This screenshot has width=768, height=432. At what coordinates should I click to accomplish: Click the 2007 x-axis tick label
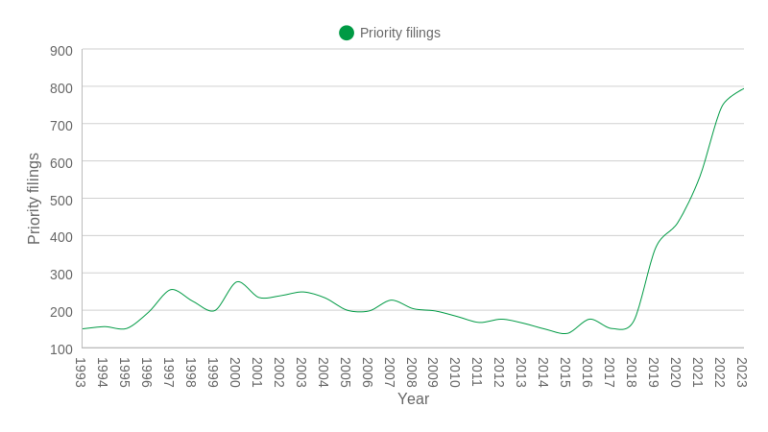tap(390, 372)
